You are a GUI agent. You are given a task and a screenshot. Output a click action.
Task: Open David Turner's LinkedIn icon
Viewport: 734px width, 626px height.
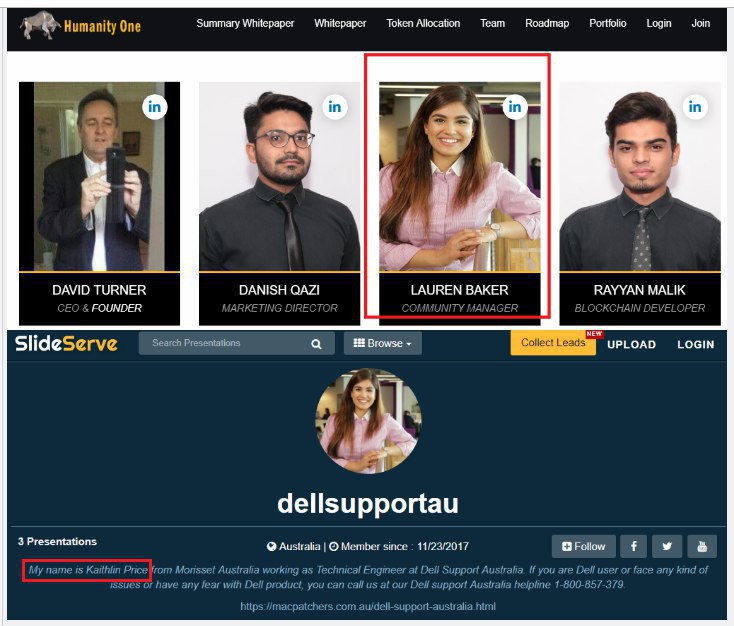coord(154,107)
